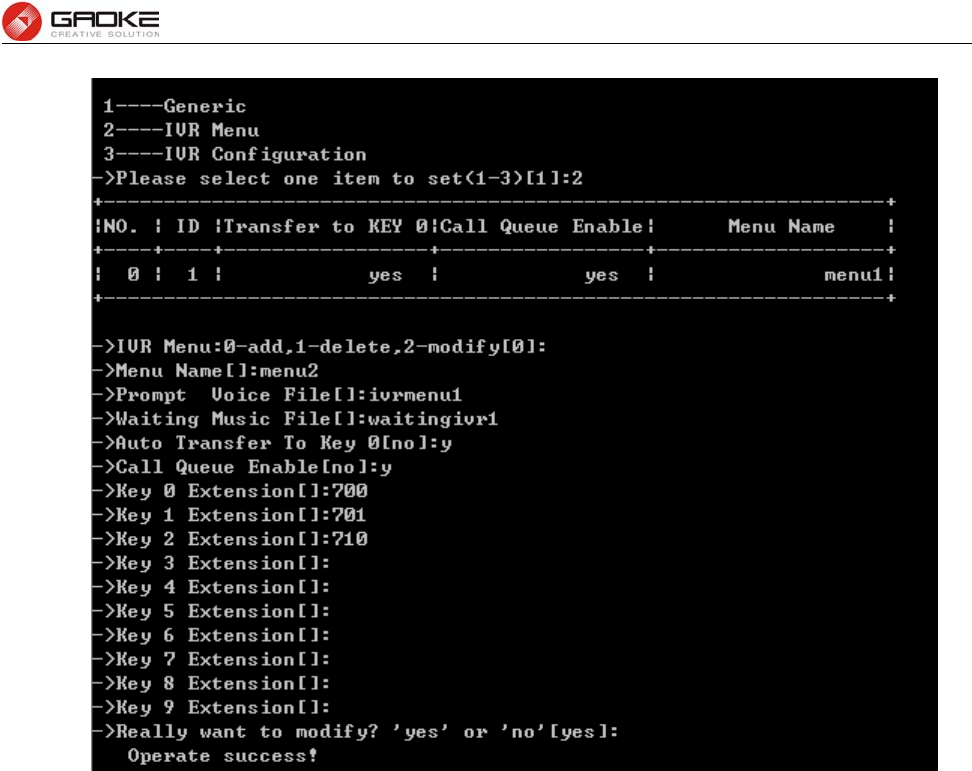Click the 'Menu Name' menu2 entry line
972x771 pixels.
coord(206,371)
